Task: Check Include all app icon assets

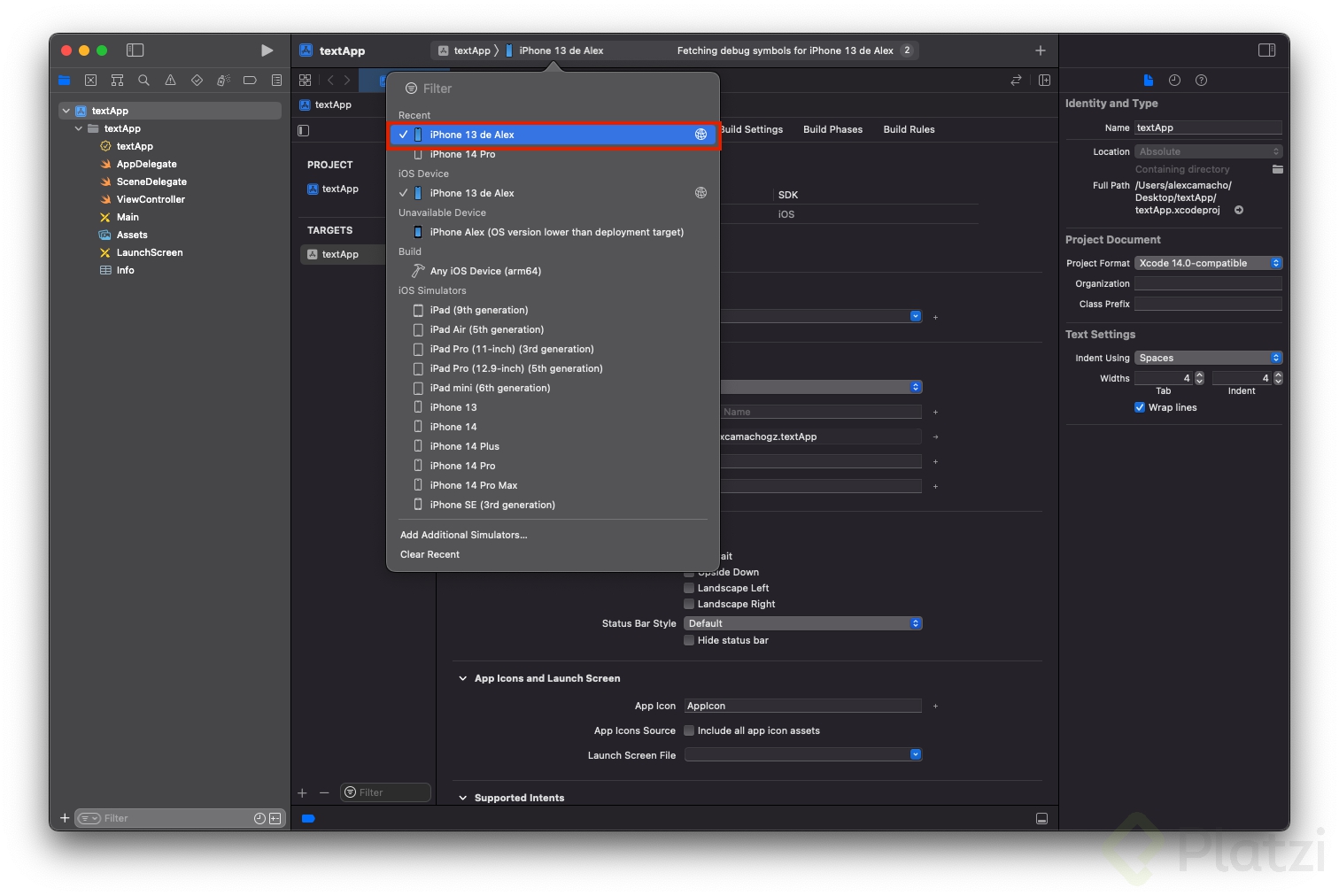Action: pos(689,730)
